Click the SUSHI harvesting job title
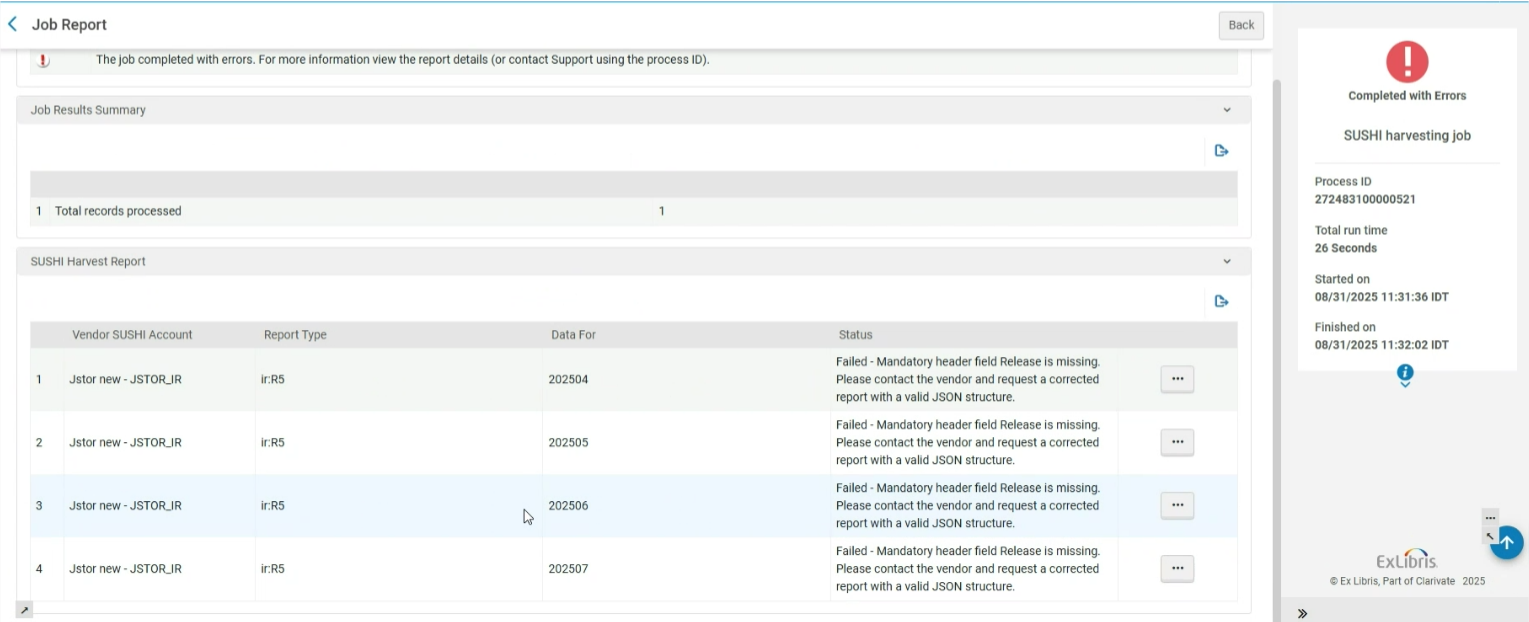This screenshot has width=1529, height=622. pos(1407,136)
